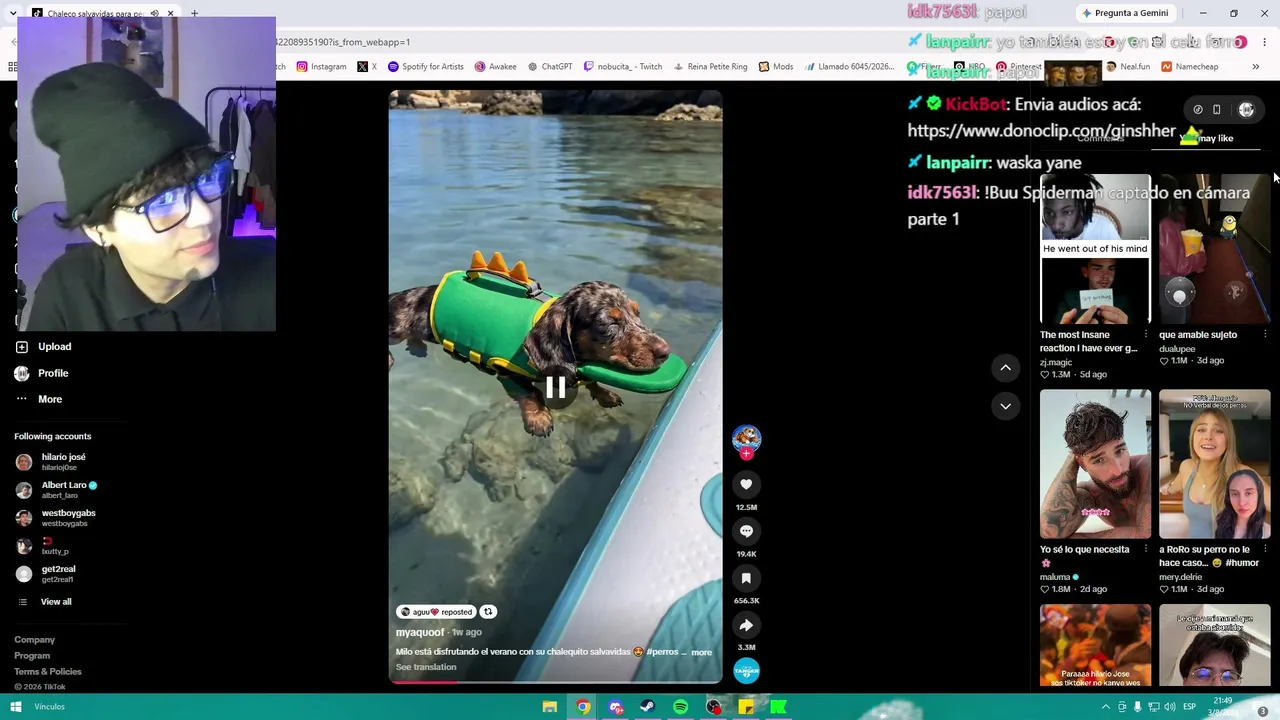Screen dimensions: 1280x720
Task: Open File Explorer from the taskbar
Action: point(549,707)
